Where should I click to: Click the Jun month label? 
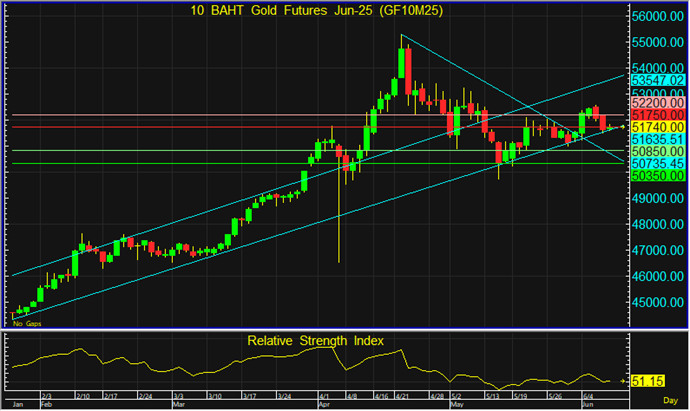(x=587, y=404)
